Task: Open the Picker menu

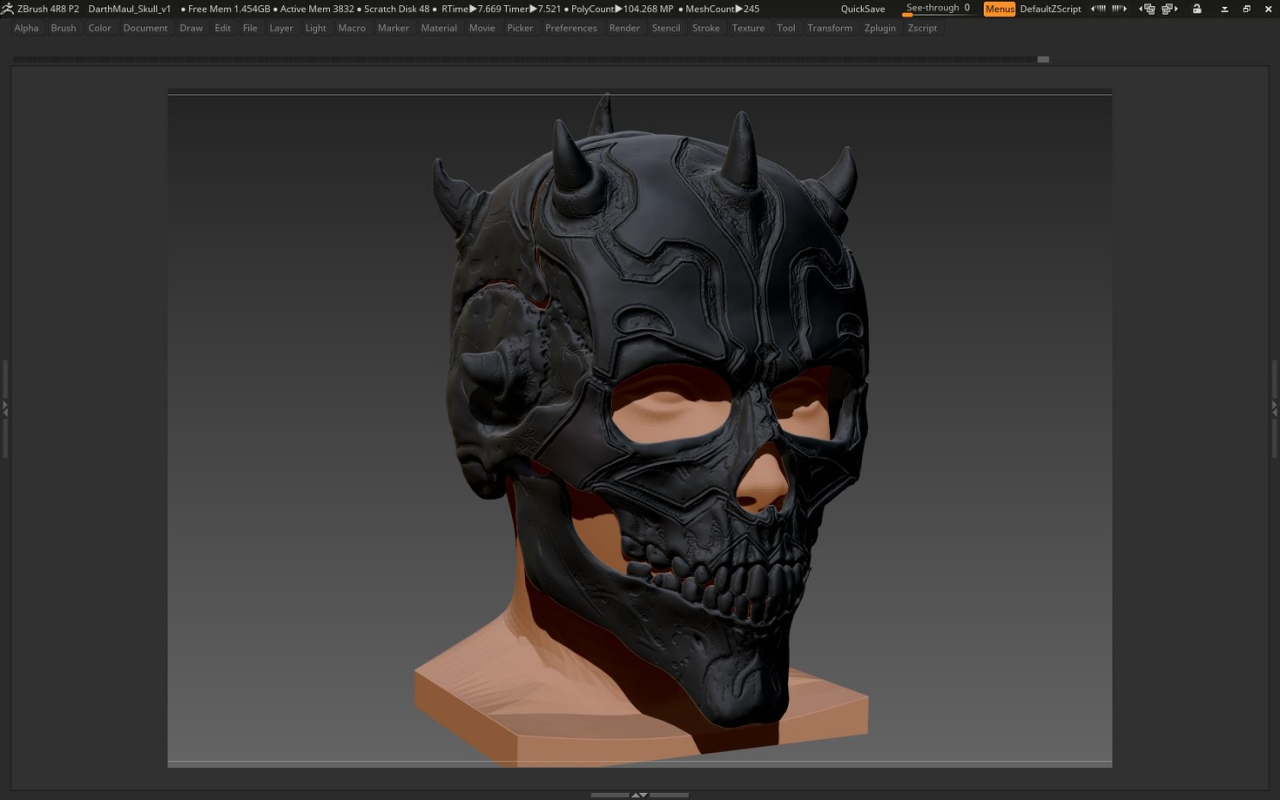Action: 520,28
